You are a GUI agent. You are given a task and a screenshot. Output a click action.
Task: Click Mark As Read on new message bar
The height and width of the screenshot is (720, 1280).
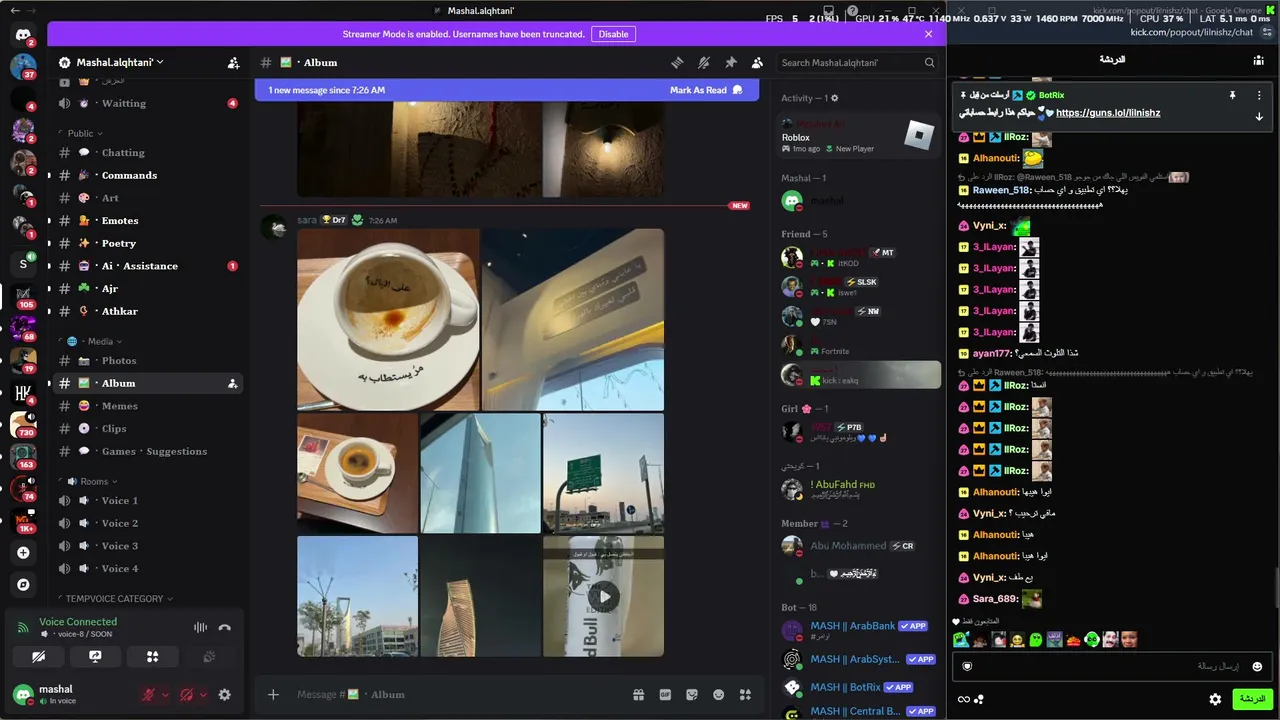[706, 90]
